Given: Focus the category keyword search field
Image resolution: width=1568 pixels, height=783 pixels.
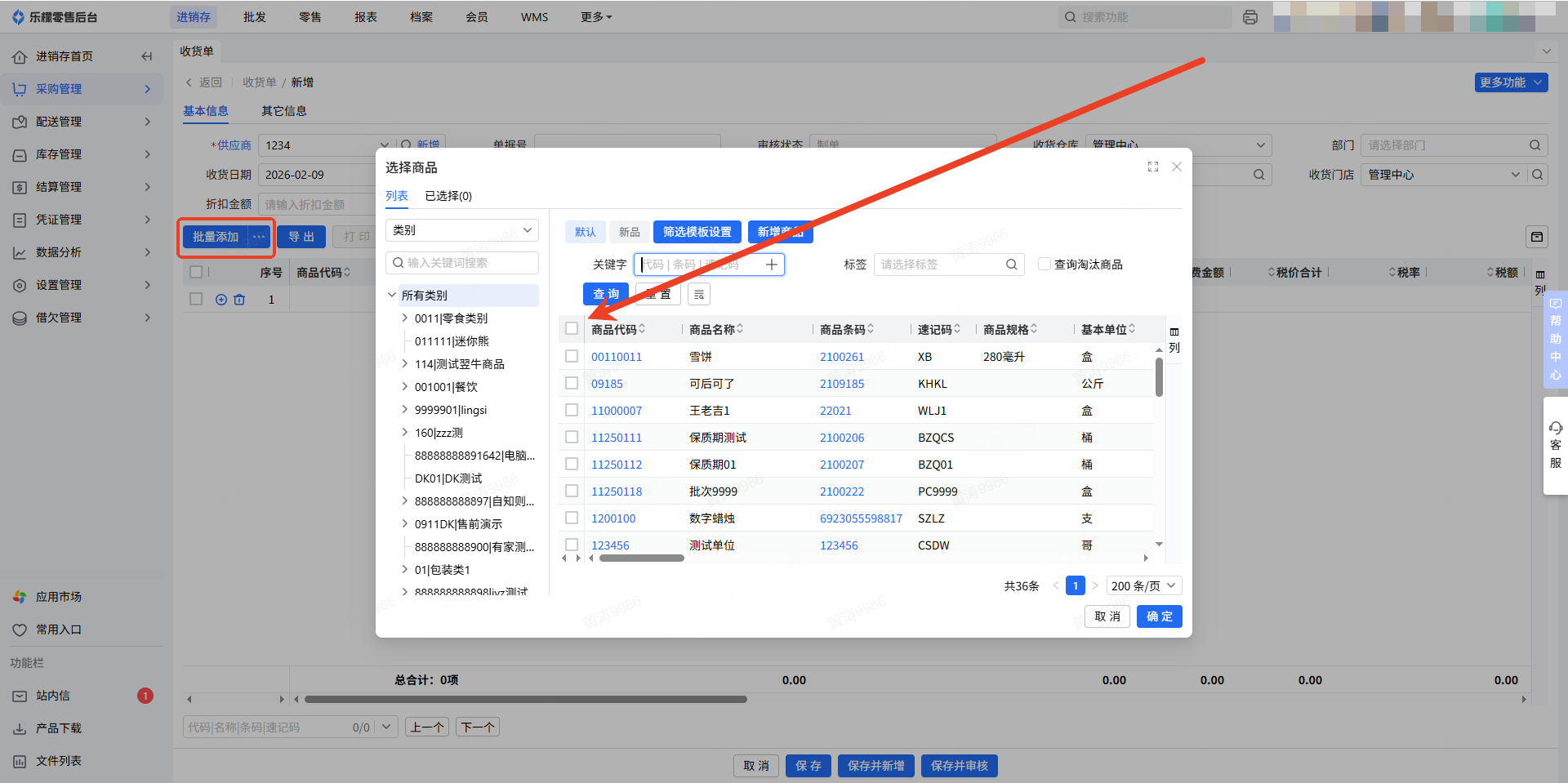Looking at the screenshot, I should (x=462, y=263).
